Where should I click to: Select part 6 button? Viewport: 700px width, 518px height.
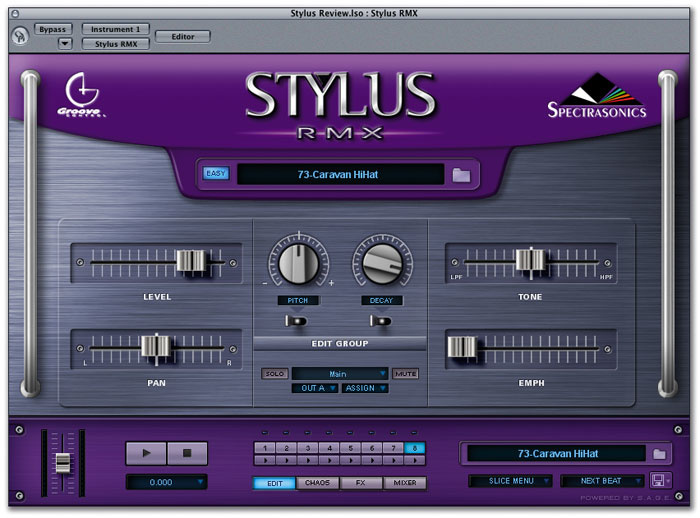click(x=372, y=448)
